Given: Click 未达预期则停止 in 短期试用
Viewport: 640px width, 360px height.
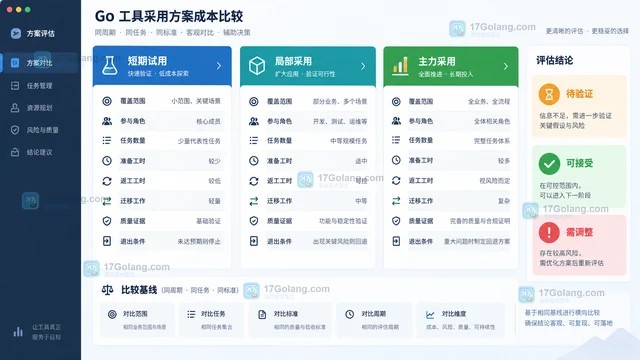Looking at the screenshot, I should point(199,241).
